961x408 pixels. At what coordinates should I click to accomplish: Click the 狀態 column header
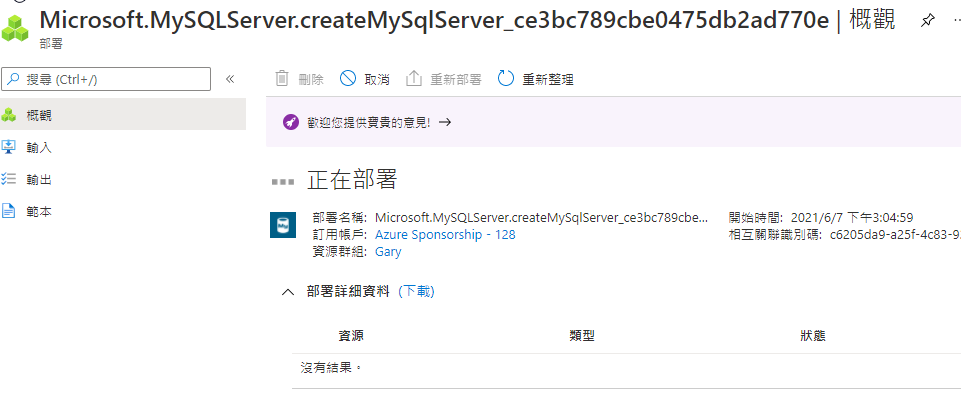813,336
